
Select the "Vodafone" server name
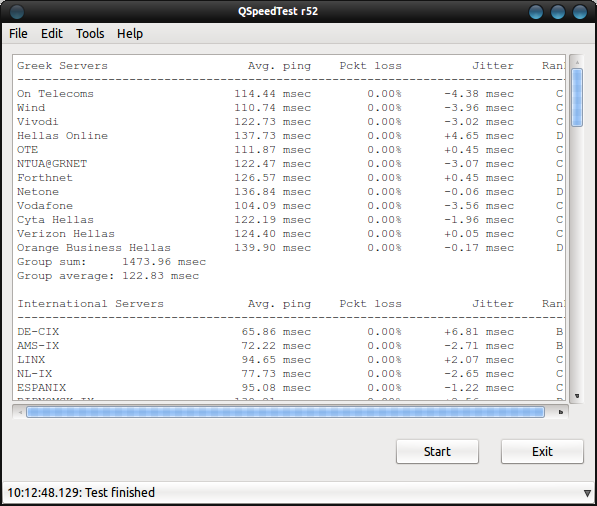45,206
